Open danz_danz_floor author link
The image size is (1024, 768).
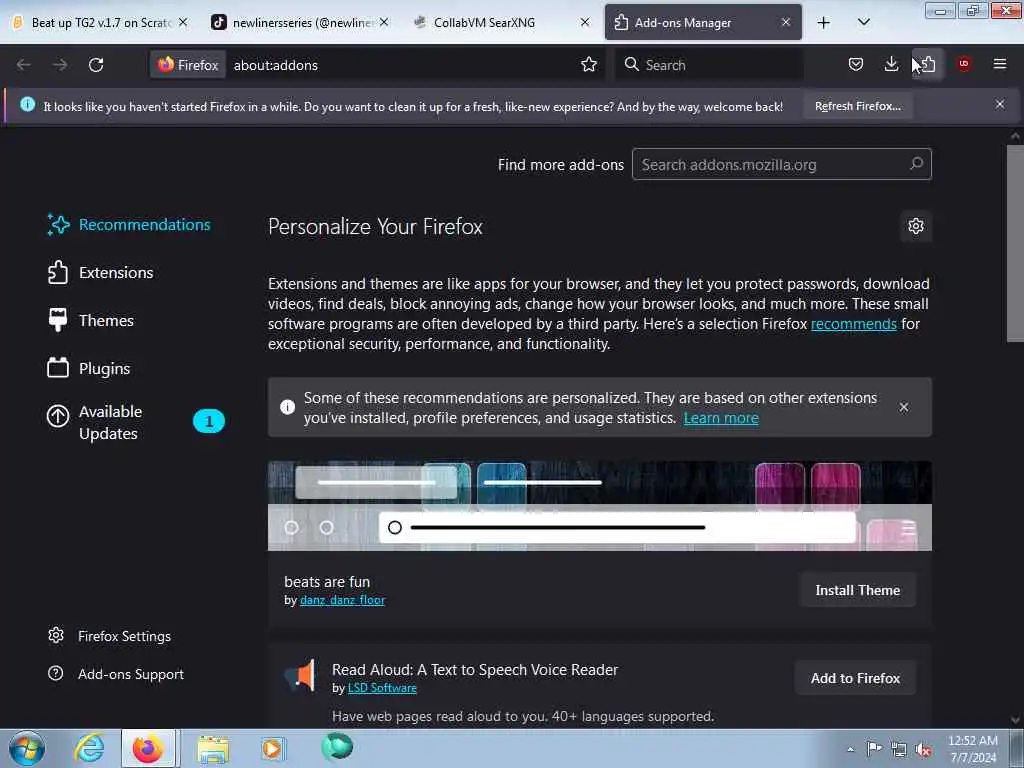[x=342, y=600]
